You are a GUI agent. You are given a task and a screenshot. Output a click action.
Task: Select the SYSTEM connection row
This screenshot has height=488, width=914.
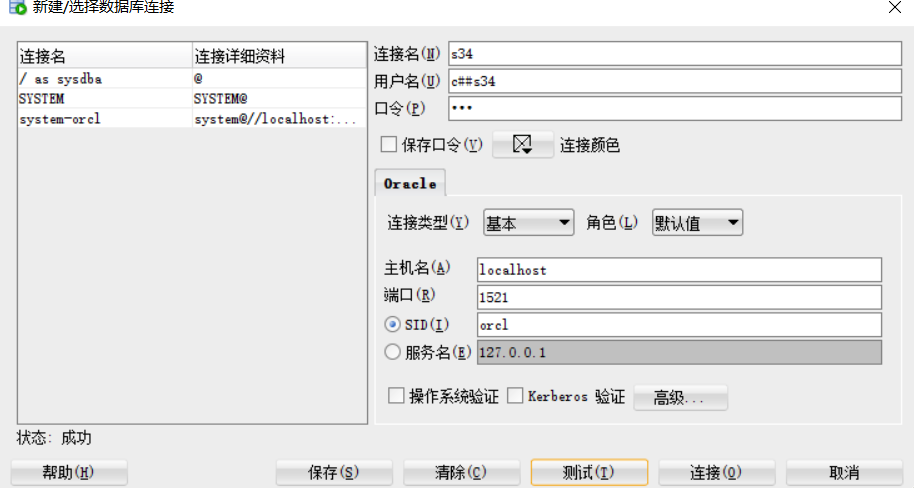pos(192,99)
